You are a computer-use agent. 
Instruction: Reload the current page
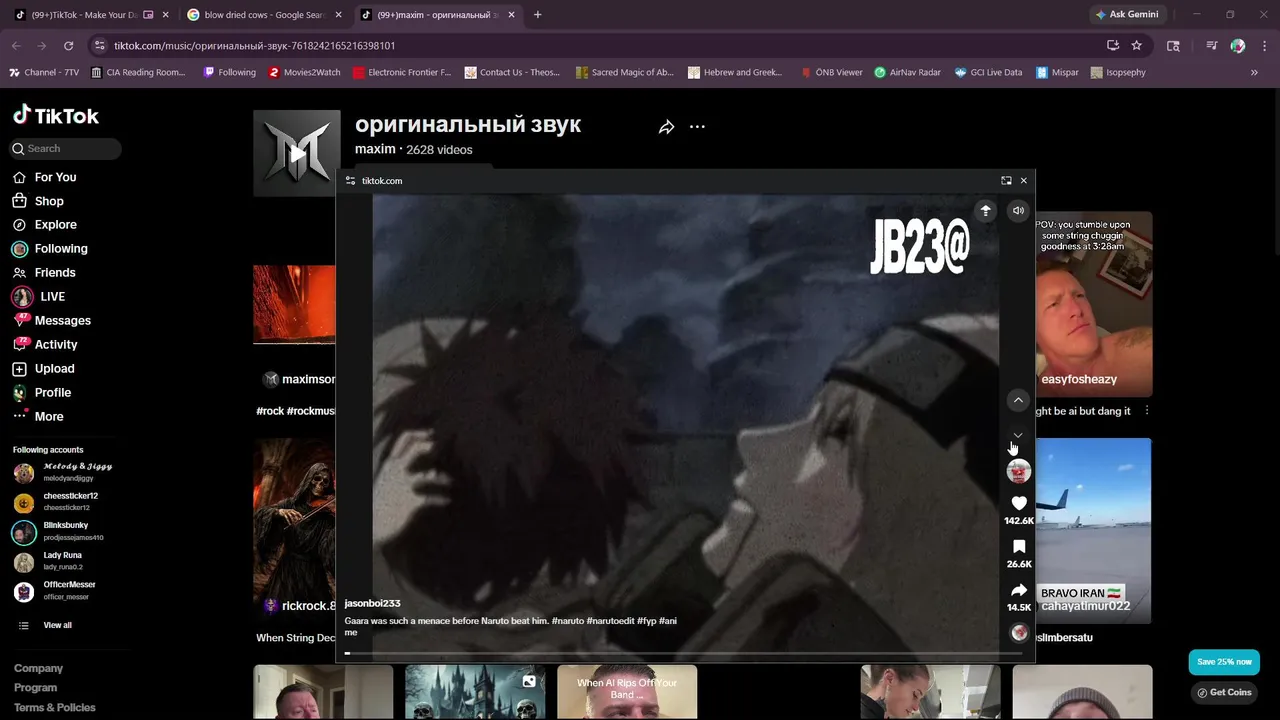coord(68,46)
